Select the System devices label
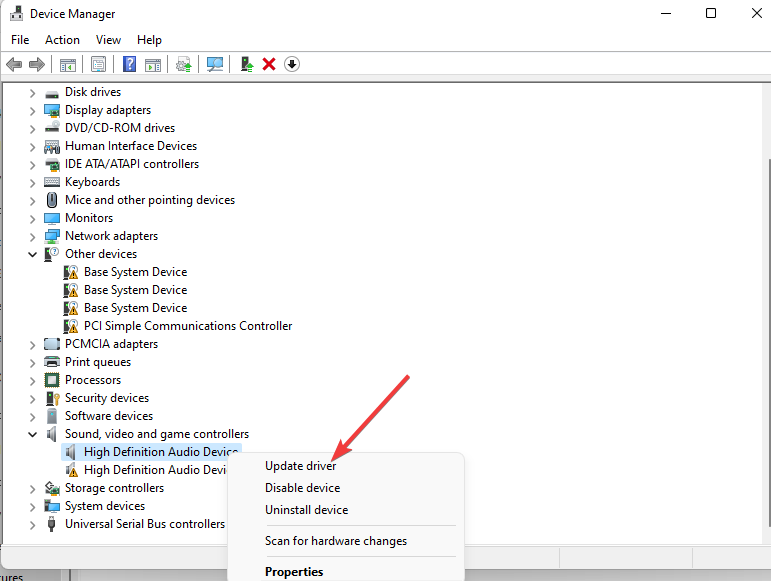The image size is (771, 581). click(x=105, y=506)
